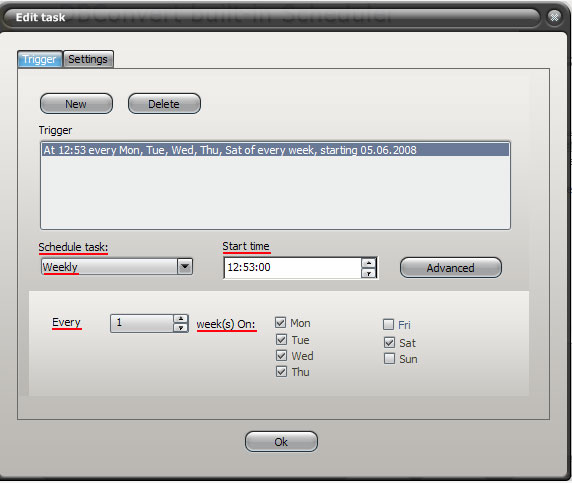Disable the Wed checkbox
The width and height of the screenshot is (572, 483).
click(281, 355)
